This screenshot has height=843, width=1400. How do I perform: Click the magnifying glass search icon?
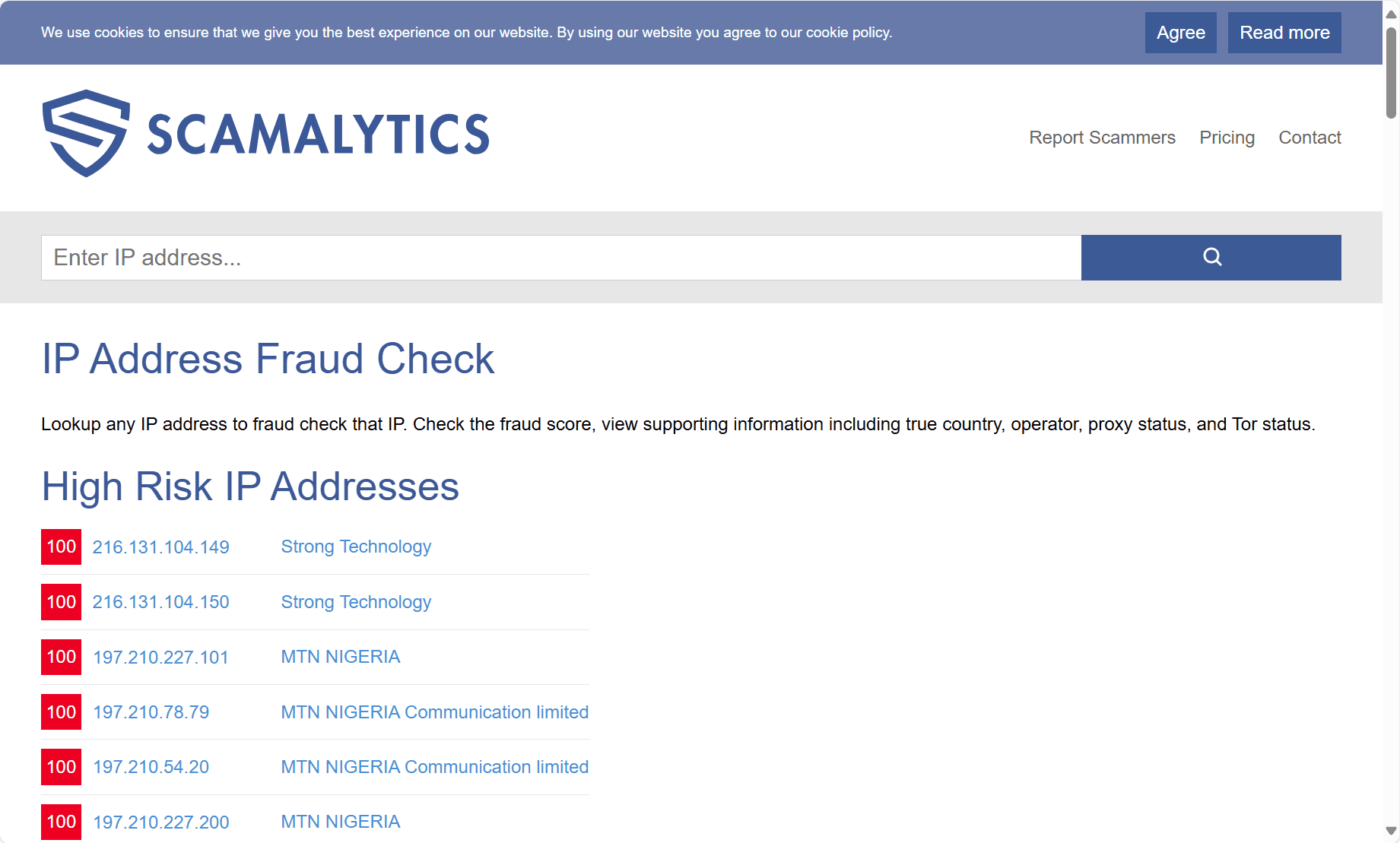(1211, 257)
